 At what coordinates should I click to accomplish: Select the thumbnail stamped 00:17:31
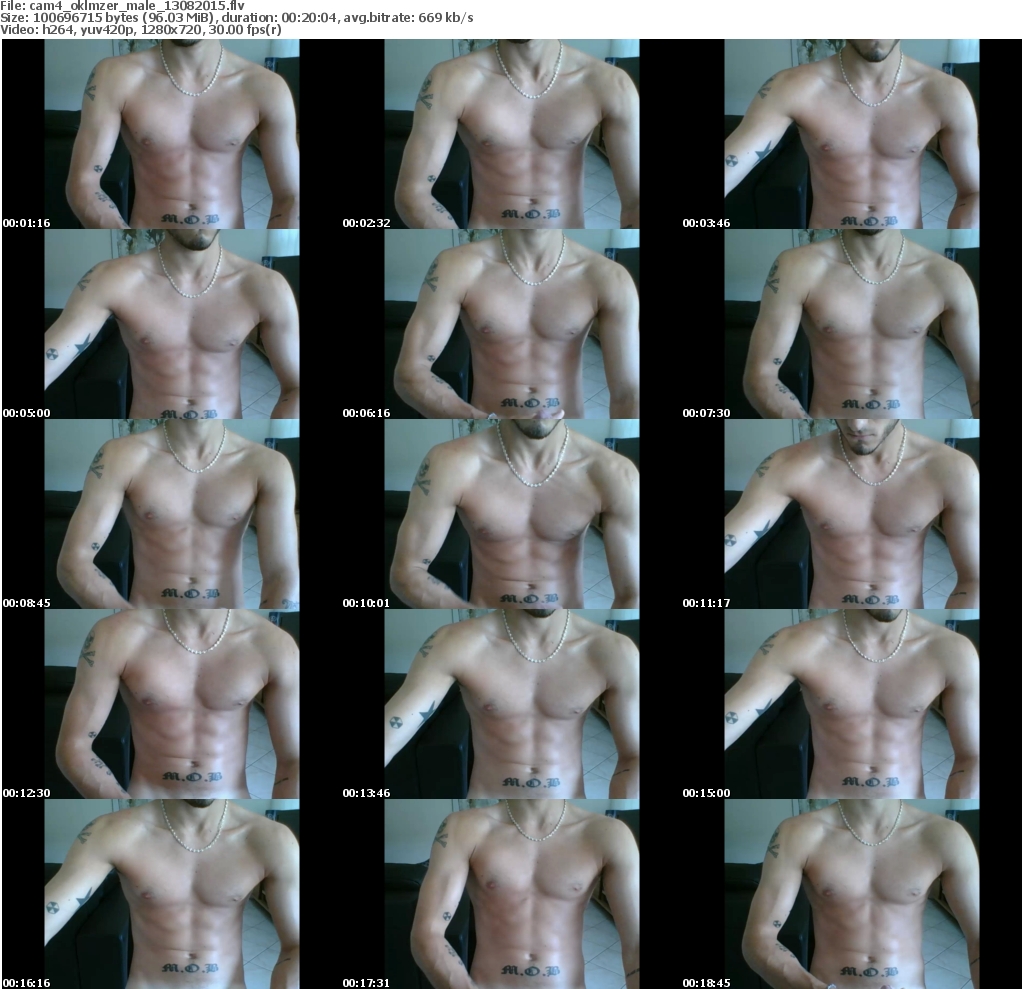tap(512, 894)
